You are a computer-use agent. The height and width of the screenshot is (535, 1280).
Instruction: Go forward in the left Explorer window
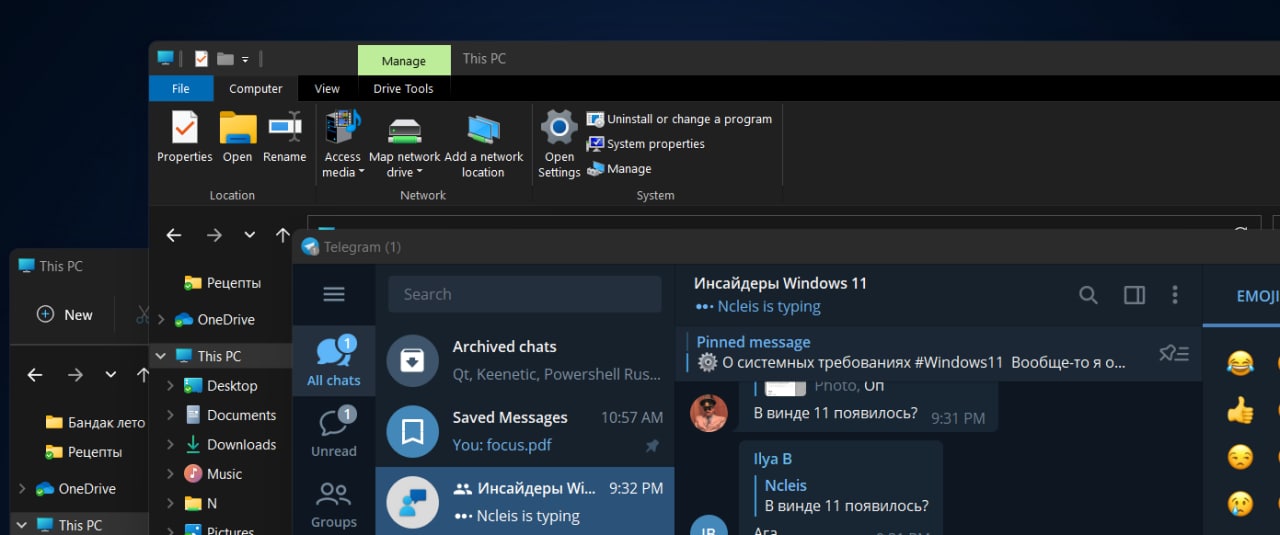75,375
